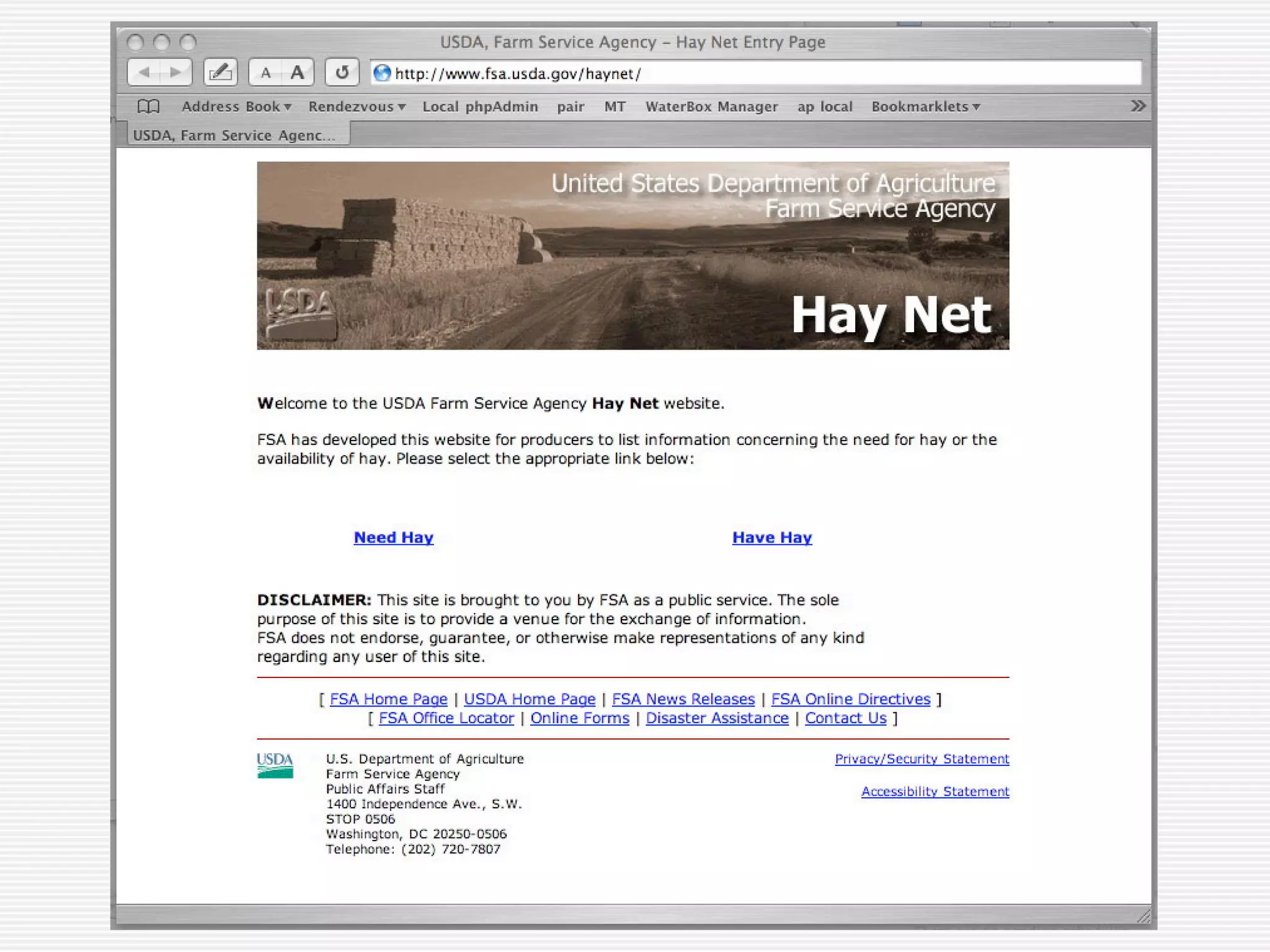The height and width of the screenshot is (952, 1270).
Task: Open the Accessibility Statement link
Action: 935,791
